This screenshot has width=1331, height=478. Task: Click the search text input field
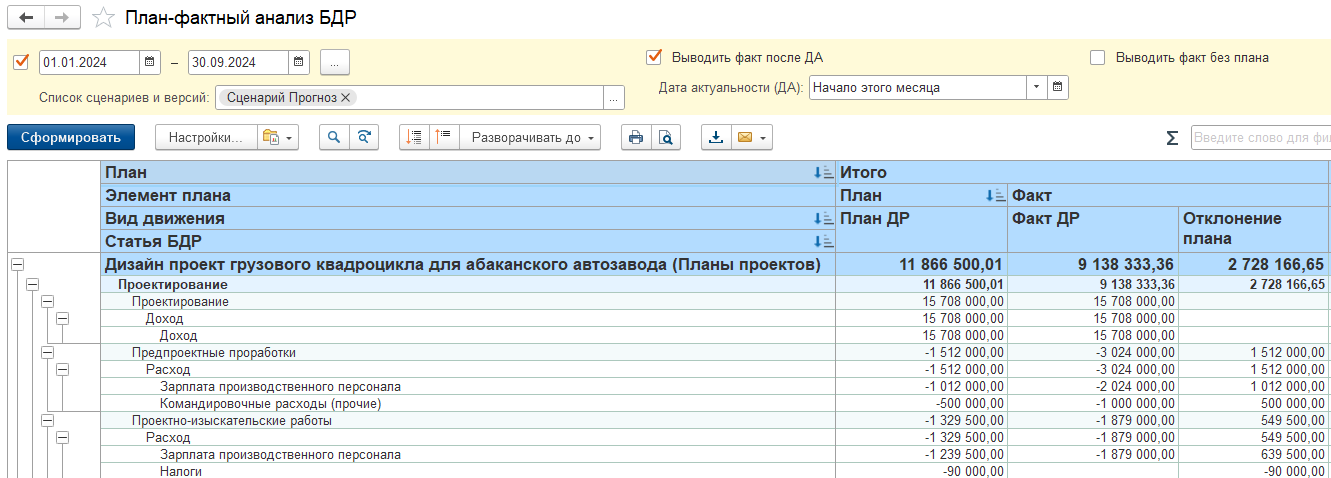[x=1259, y=138]
